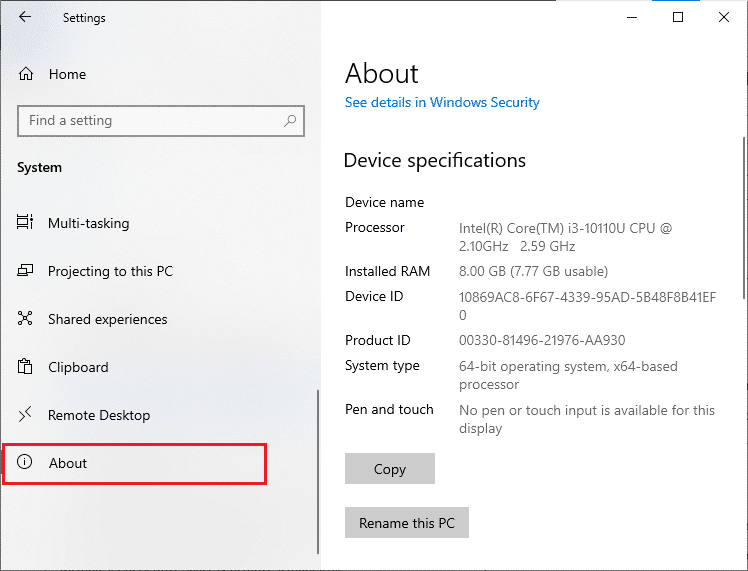This screenshot has height=571, width=748.
Task: Click the search magnifier icon
Action: [290, 121]
